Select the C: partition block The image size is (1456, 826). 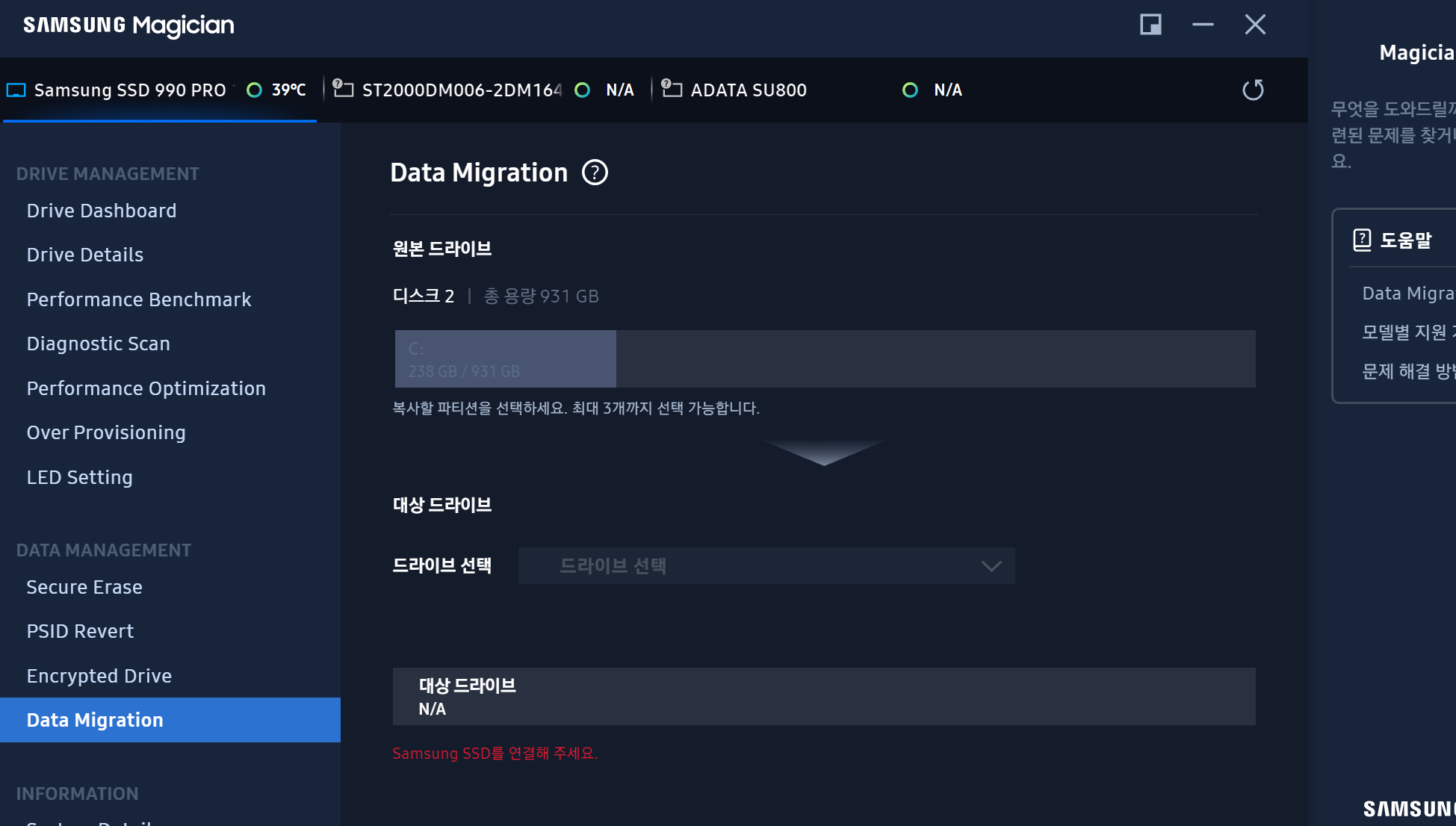pos(505,359)
